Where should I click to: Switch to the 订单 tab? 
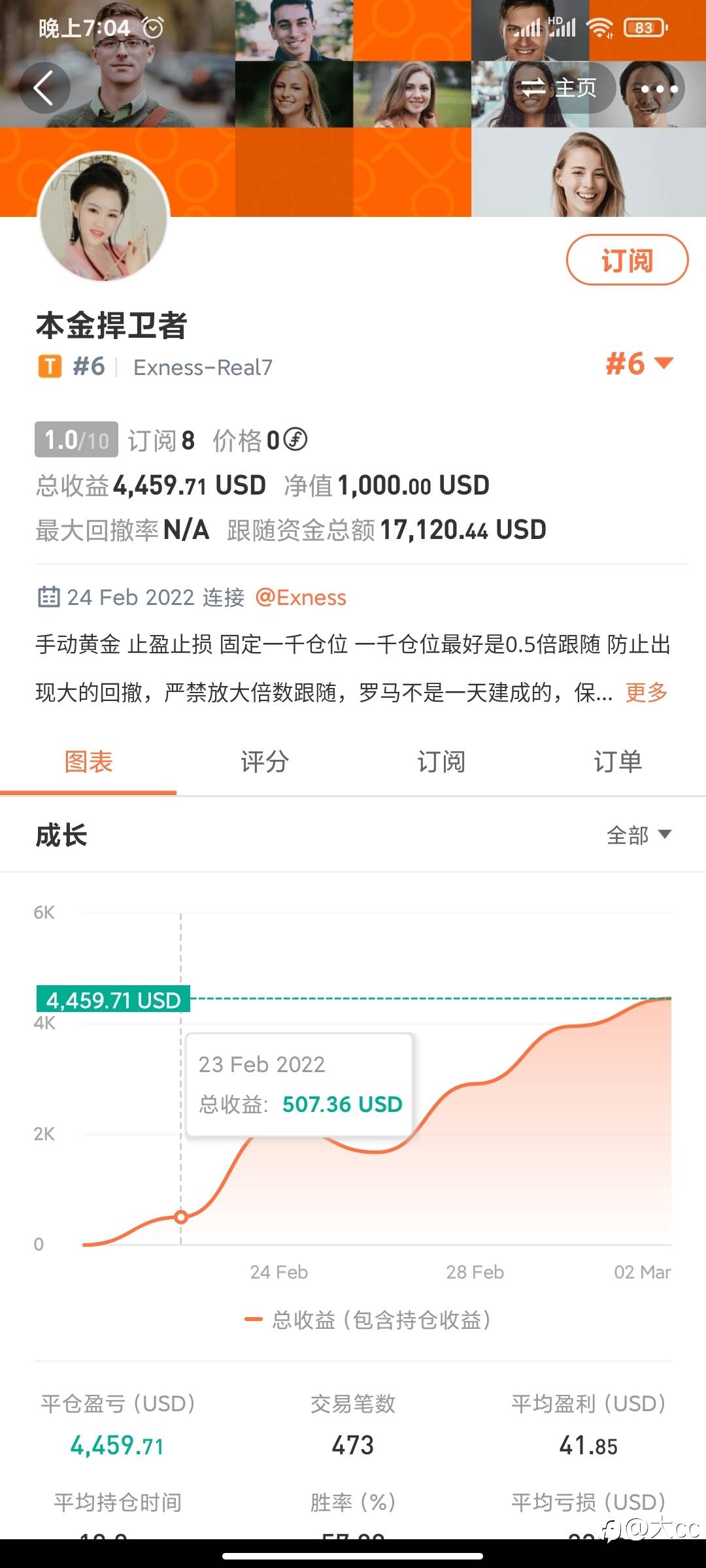pos(618,762)
